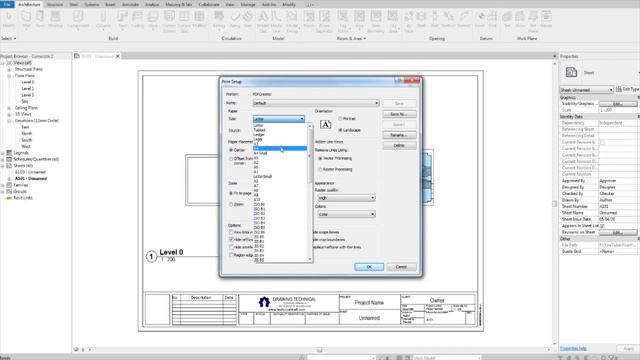Select the Curtain System tool

[x=169, y=21]
